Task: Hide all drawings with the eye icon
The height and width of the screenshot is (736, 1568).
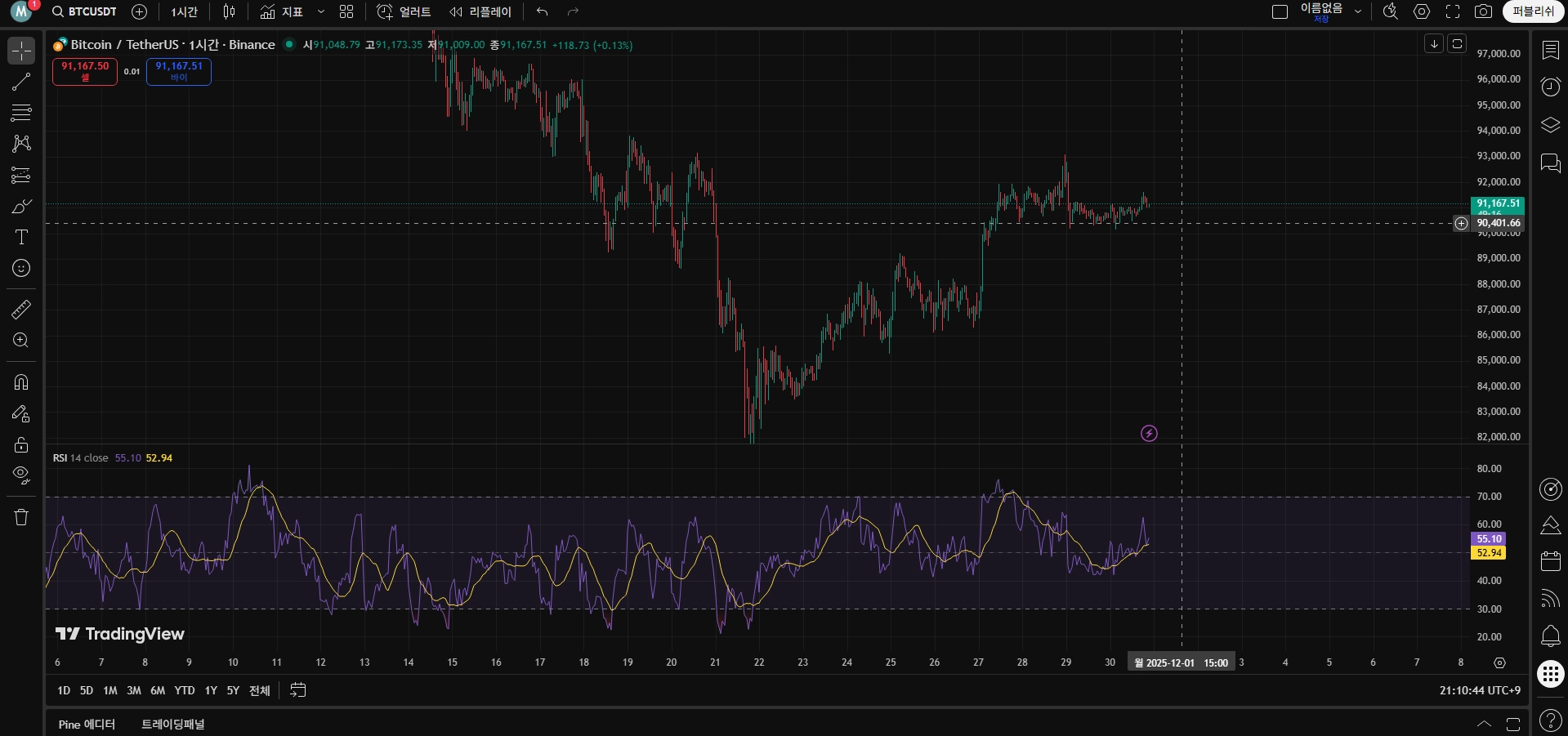Action: pyautogui.click(x=21, y=475)
